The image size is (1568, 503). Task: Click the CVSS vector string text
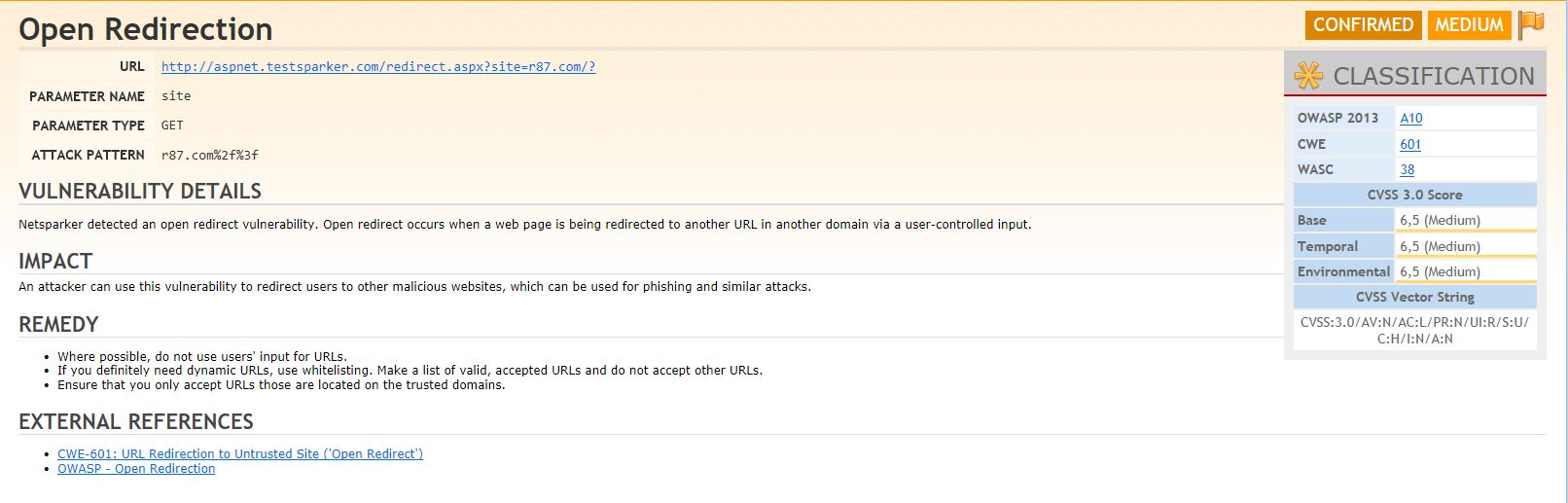click(x=1414, y=330)
